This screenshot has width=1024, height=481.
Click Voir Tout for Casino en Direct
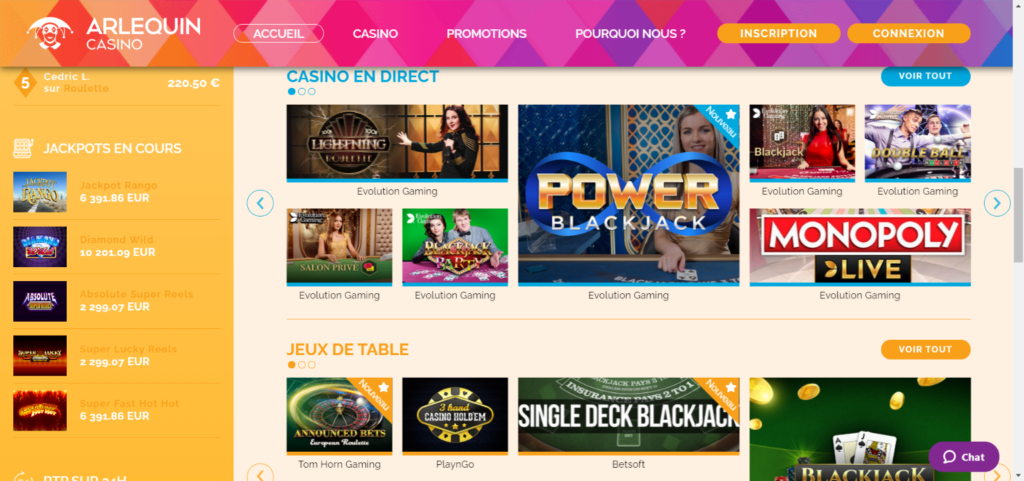[925, 76]
